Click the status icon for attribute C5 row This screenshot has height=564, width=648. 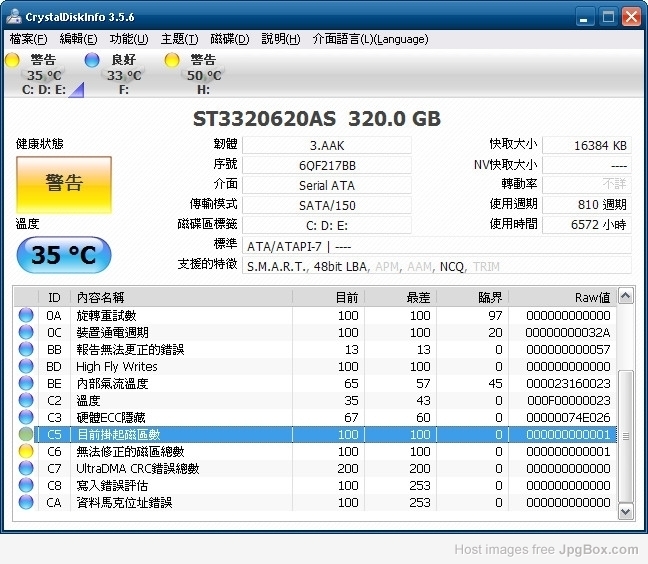(26, 435)
